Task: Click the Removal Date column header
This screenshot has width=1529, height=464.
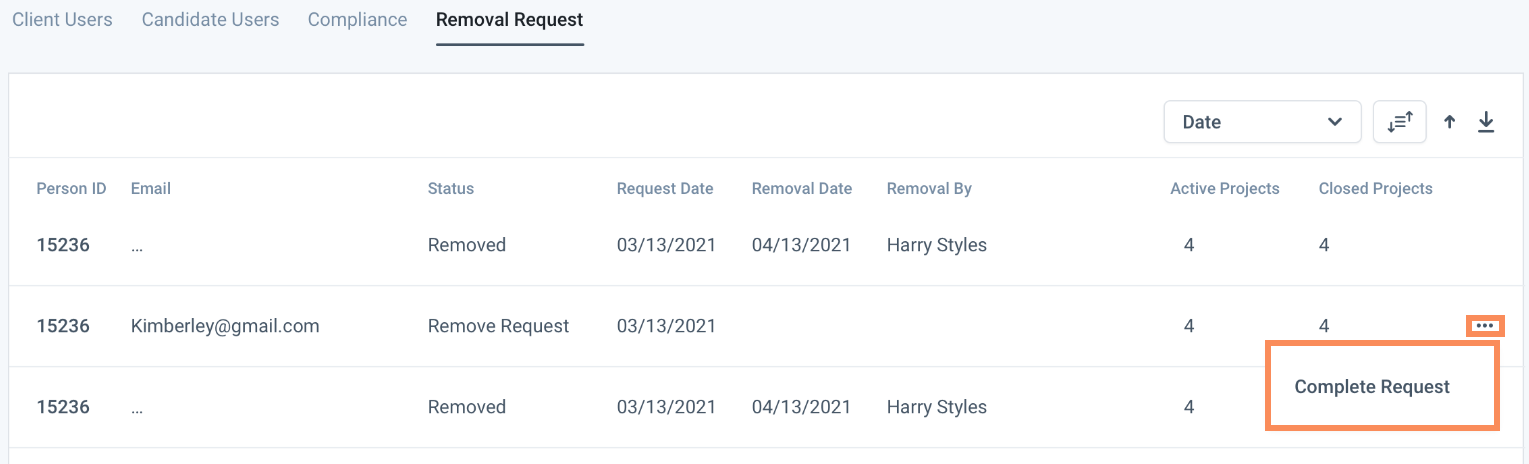Action: pos(802,189)
